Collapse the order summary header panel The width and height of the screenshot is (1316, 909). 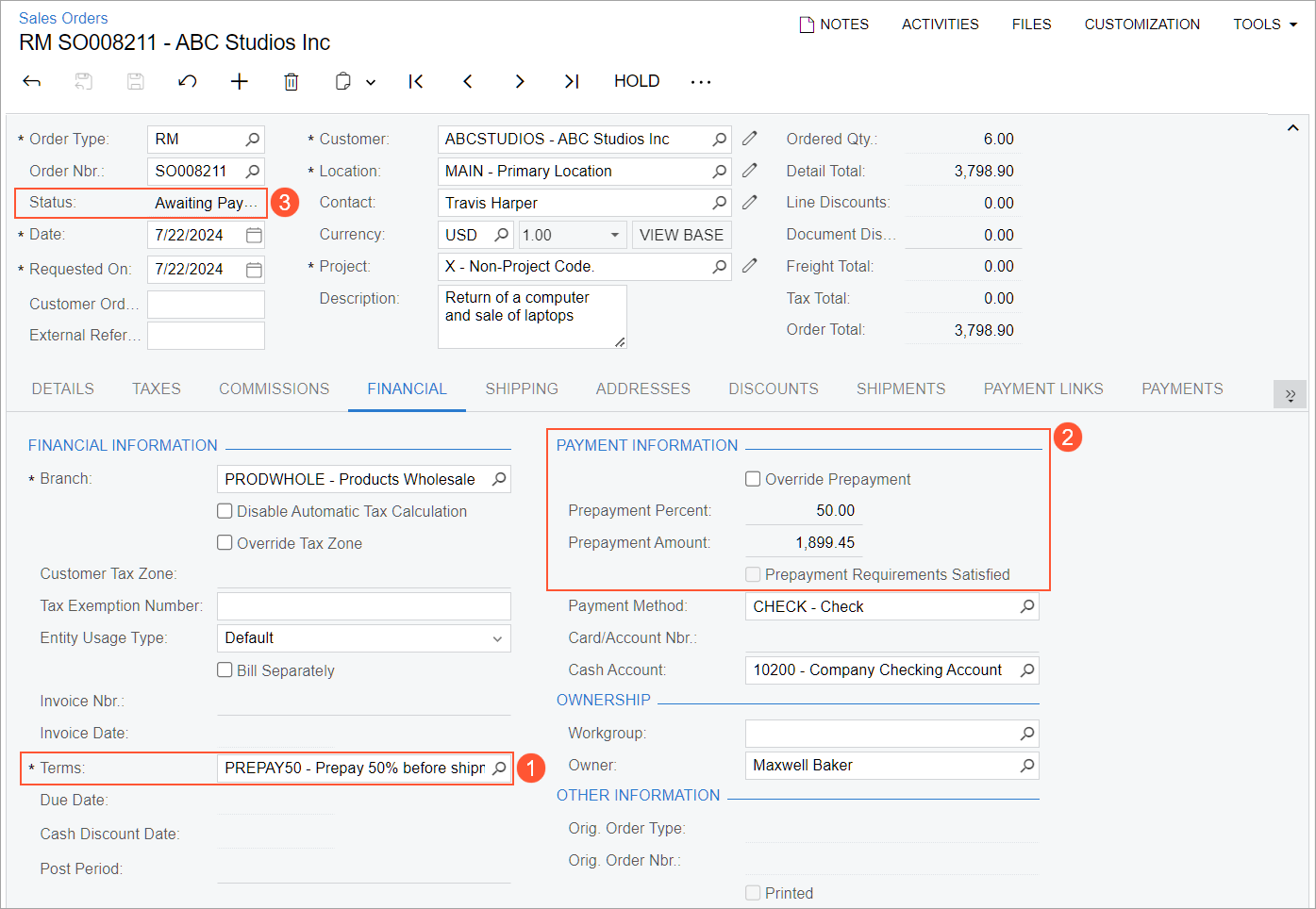coord(1292,128)
